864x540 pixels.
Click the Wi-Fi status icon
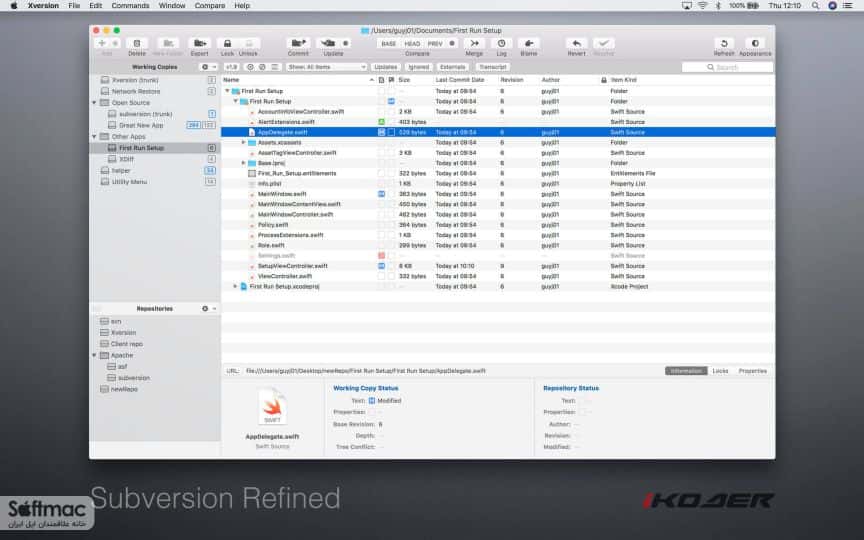pos(703,6)
